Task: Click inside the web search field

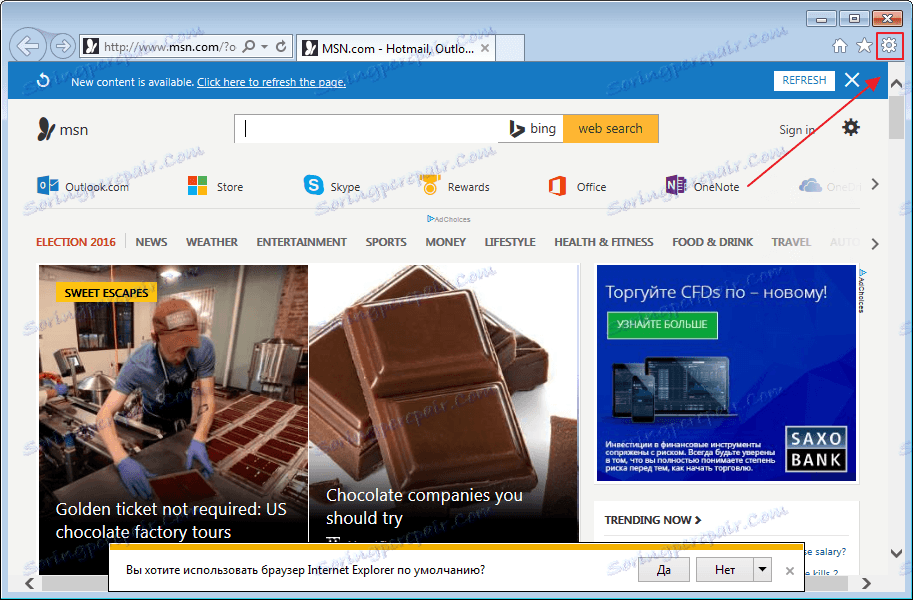Action: coord(370,128)
